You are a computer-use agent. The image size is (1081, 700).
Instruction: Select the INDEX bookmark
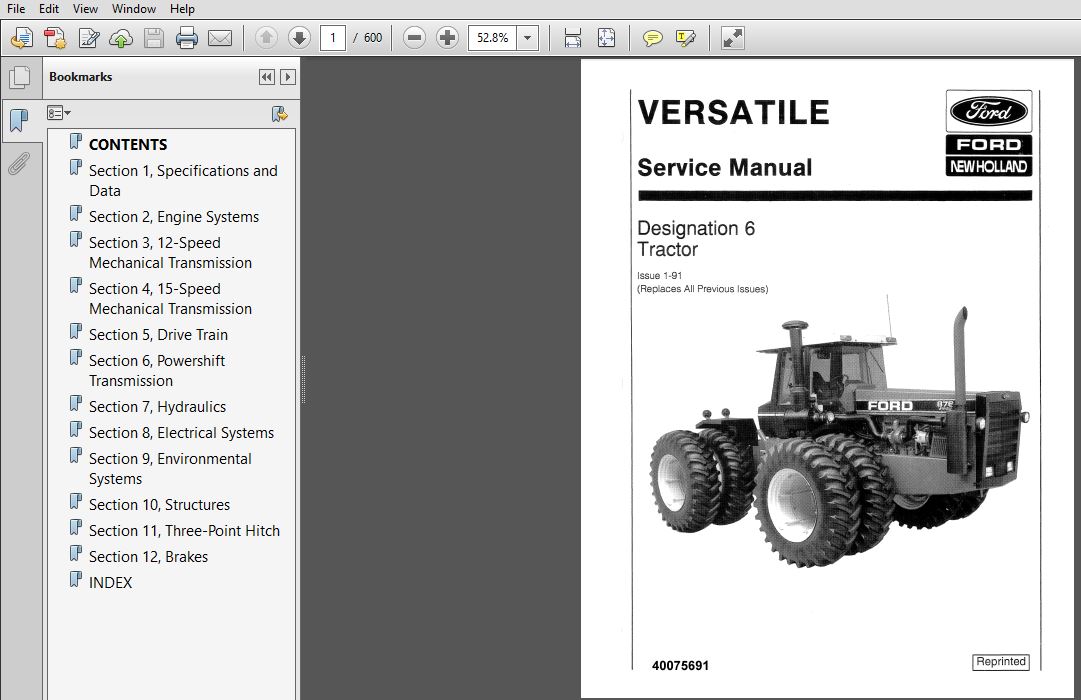[x=110, y=583]
